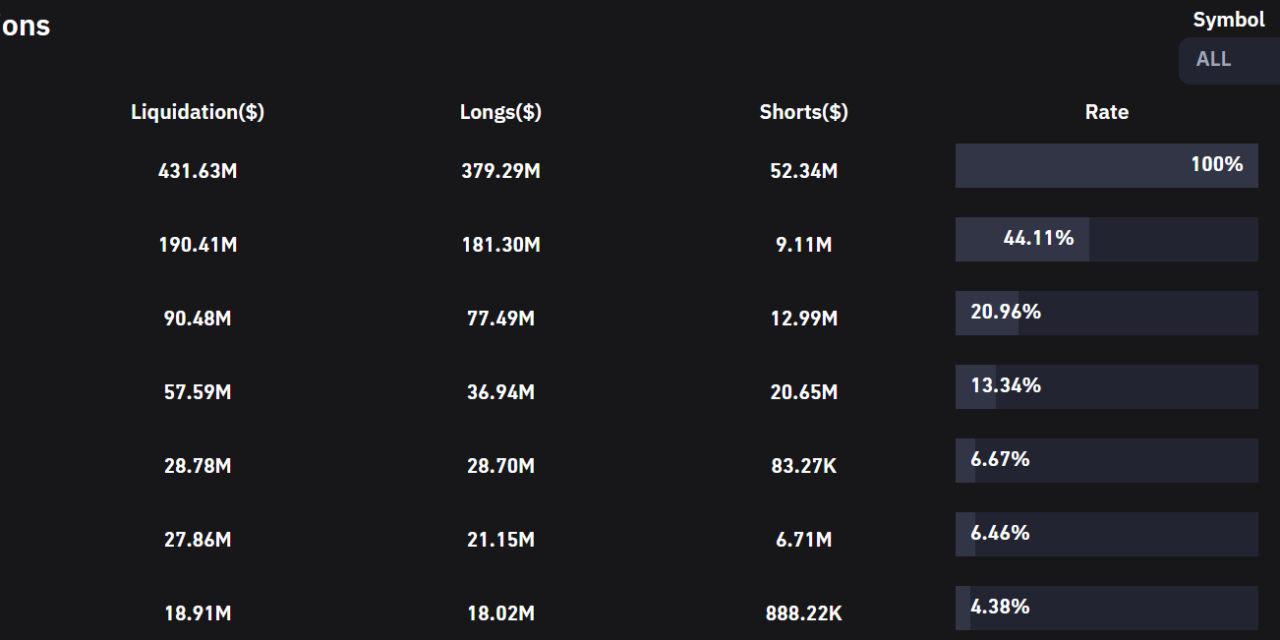The height and width of the screenshot is (640, 1280).
Task: Open the Symbol ALL dropdown
Action: 1228,60
